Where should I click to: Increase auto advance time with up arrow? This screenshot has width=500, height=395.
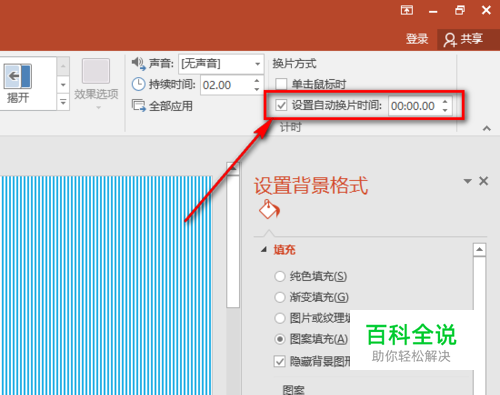[x=445, y=102]
